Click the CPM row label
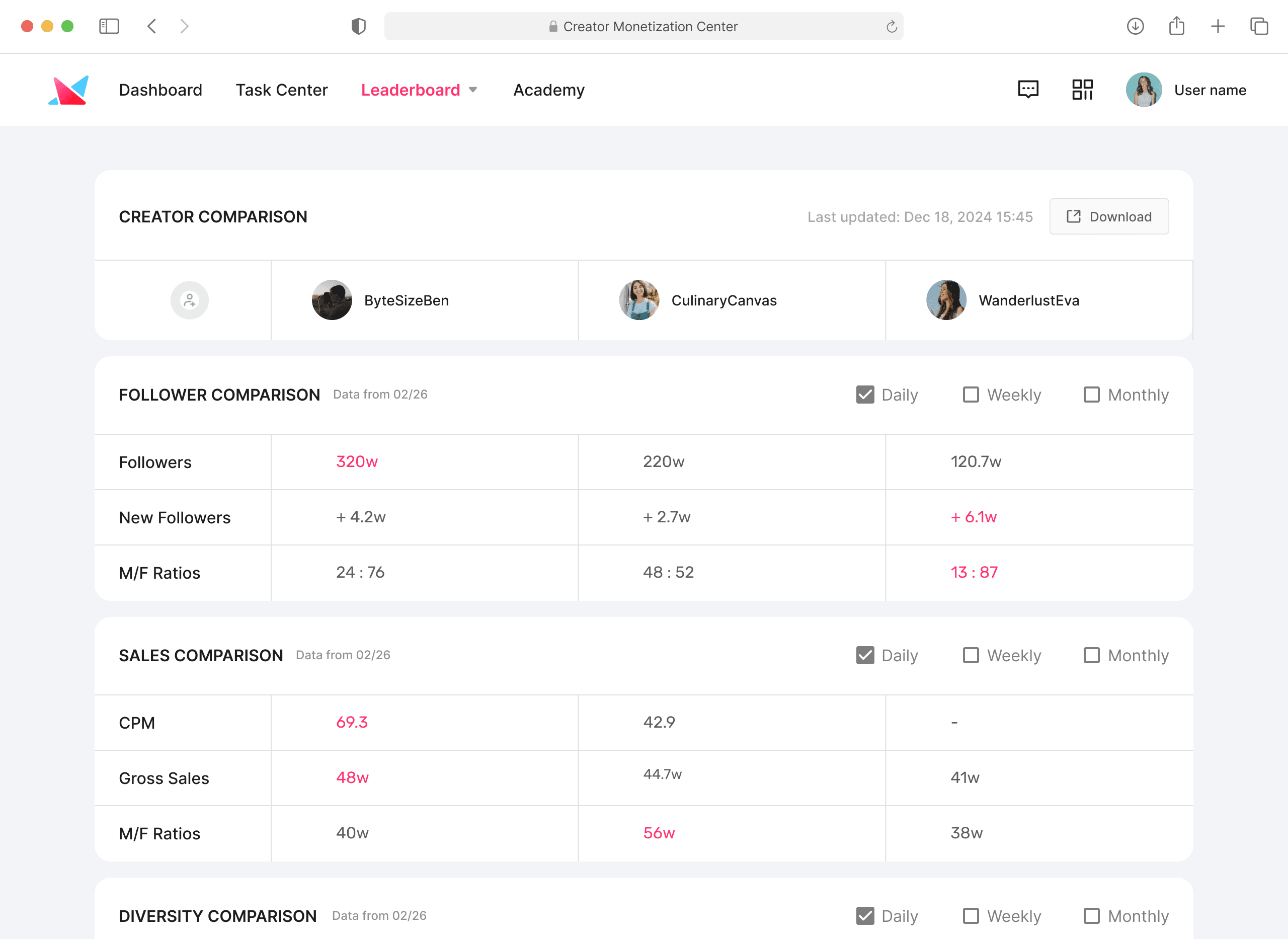Image resolution: width=1288 pixels, height=939 pixels. (x=137, y=723)
